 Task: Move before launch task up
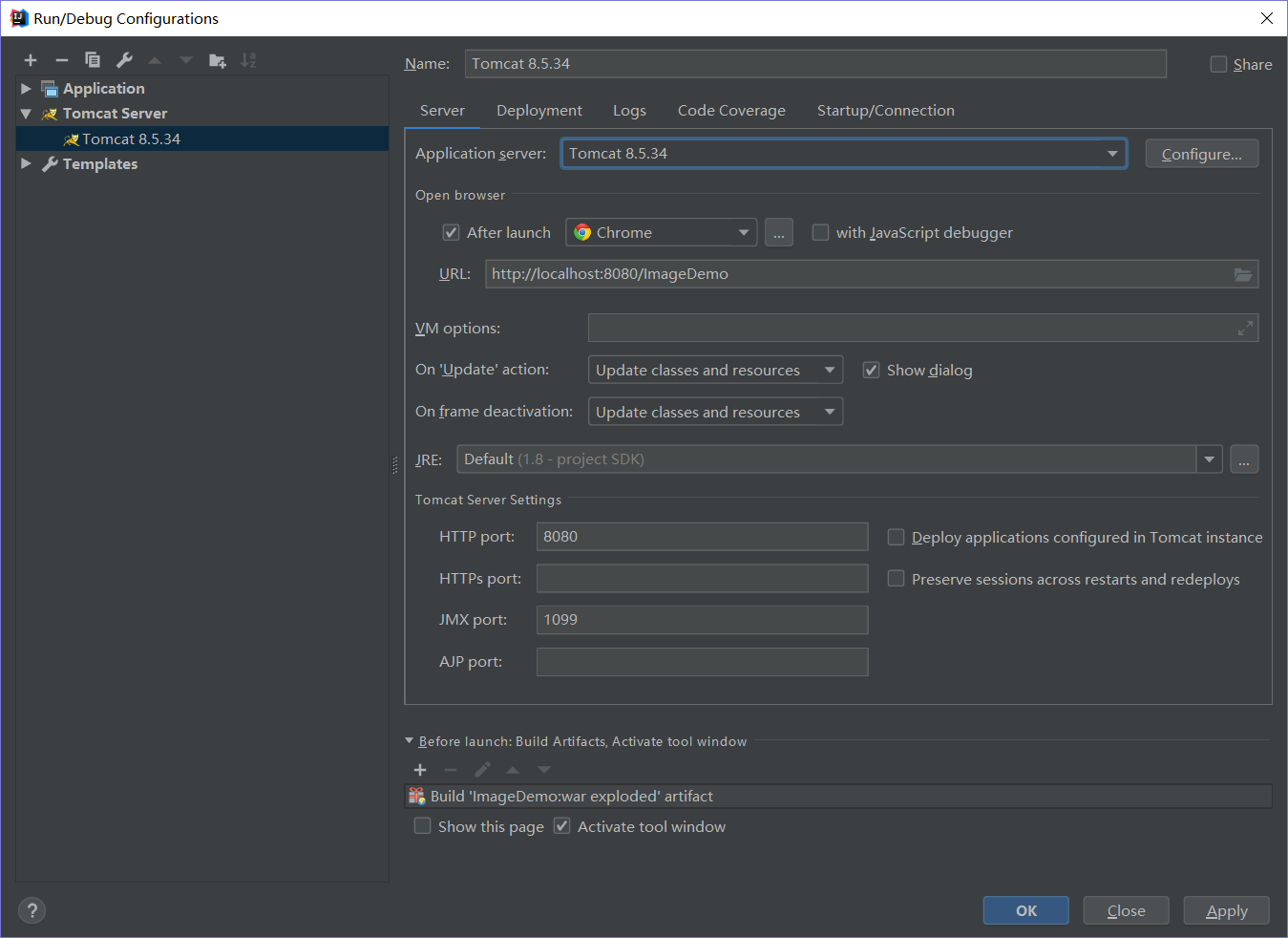(x=513, y=770)
